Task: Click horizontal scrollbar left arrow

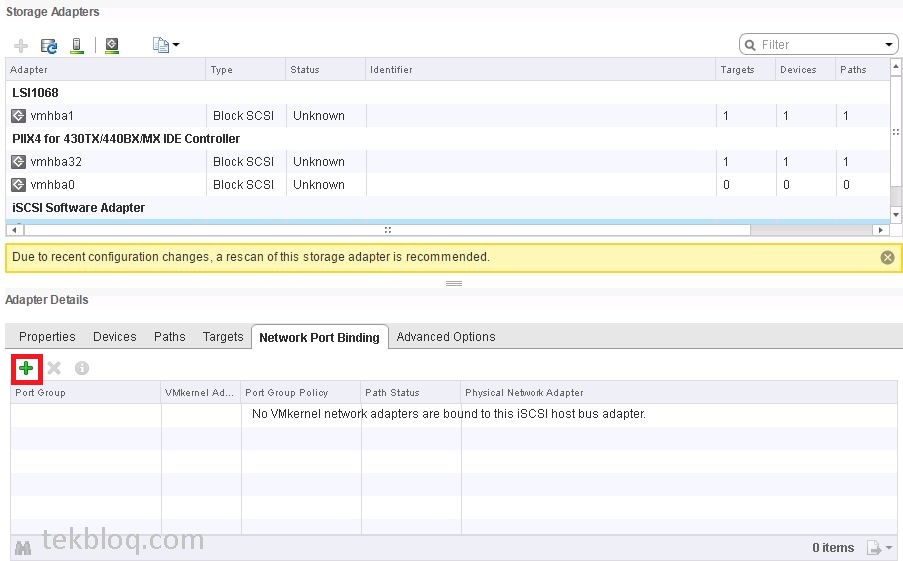Action: tap(14, 230)
